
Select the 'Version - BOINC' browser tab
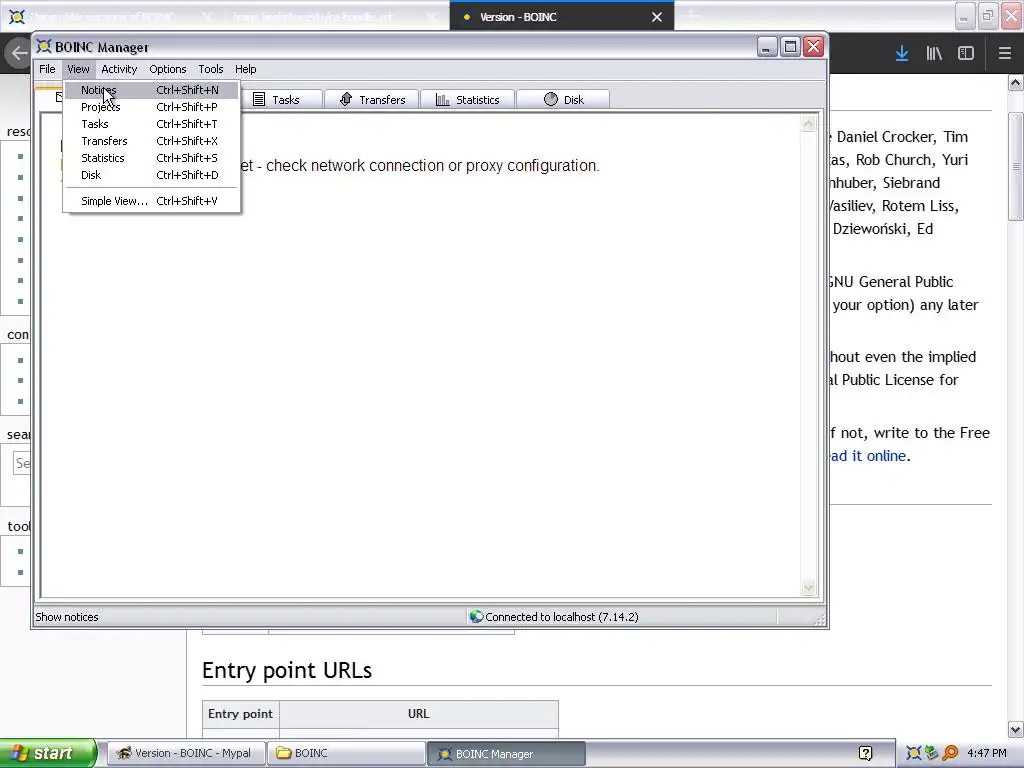click(x=562, y=16)
